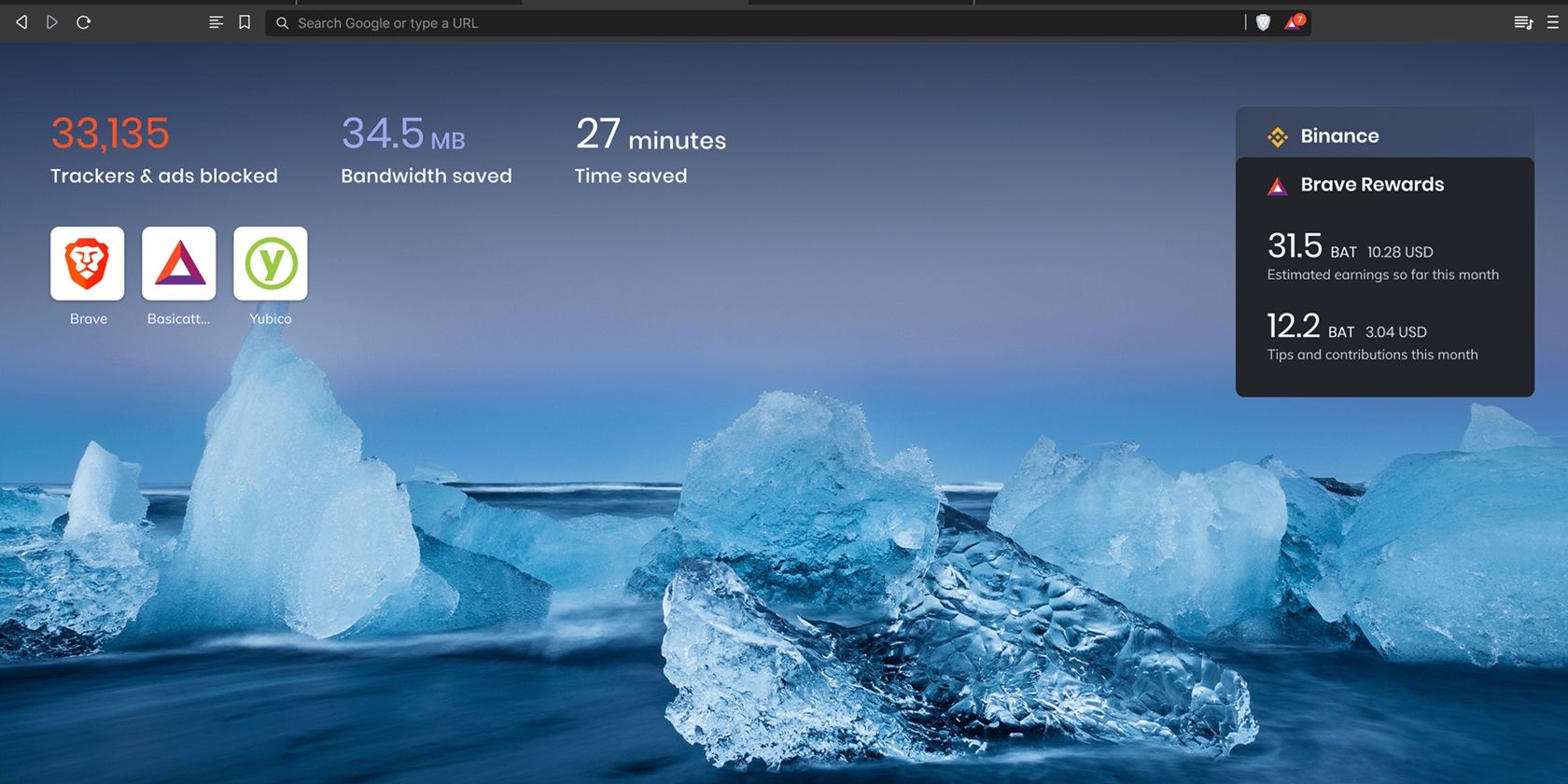The height and width of the screenshot is (784, 1568).
Task: Click Tips and contributions this month
Action: (x=1373, y=355)
